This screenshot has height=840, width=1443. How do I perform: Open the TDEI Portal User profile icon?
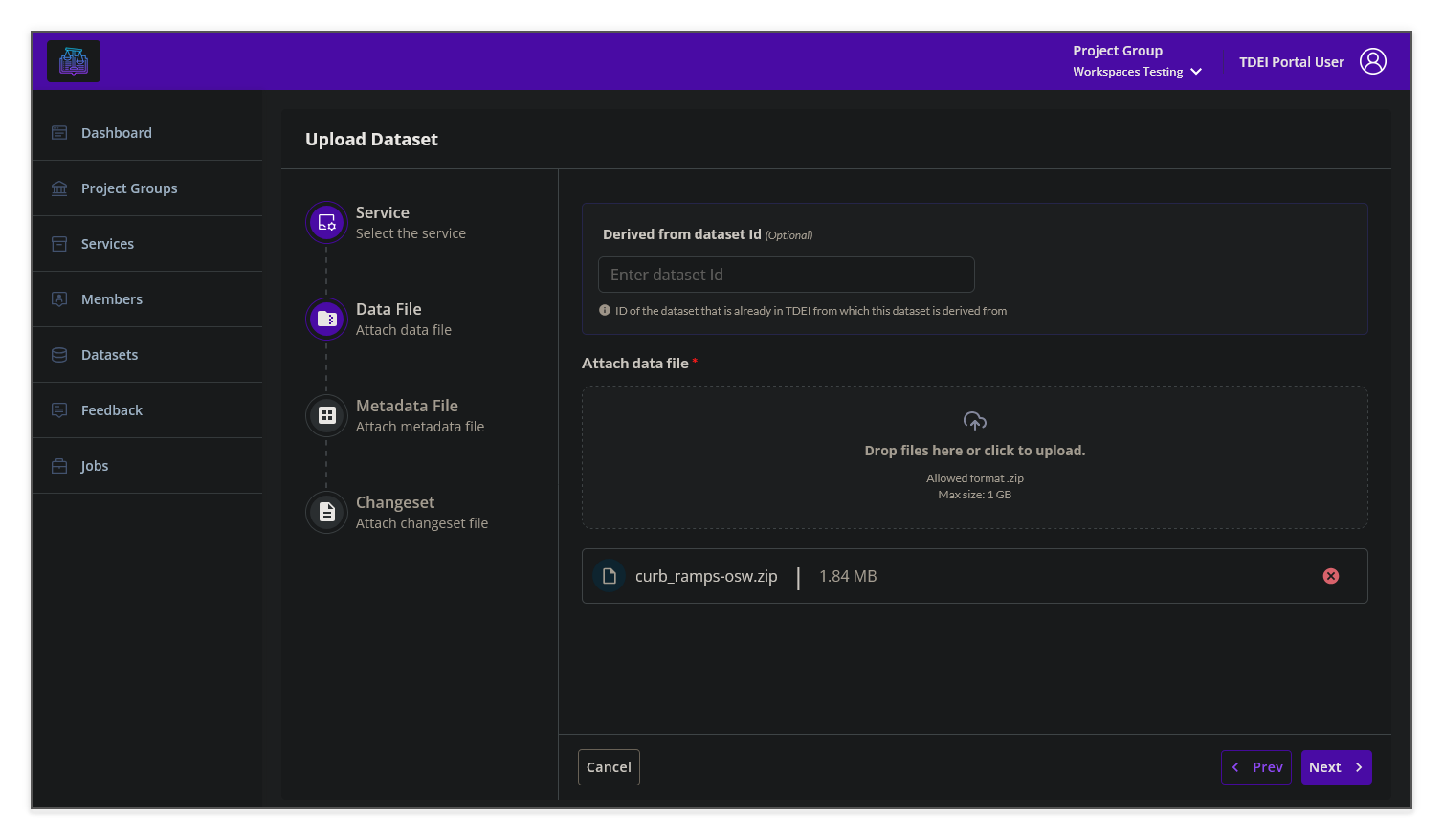click(1374, 60)
